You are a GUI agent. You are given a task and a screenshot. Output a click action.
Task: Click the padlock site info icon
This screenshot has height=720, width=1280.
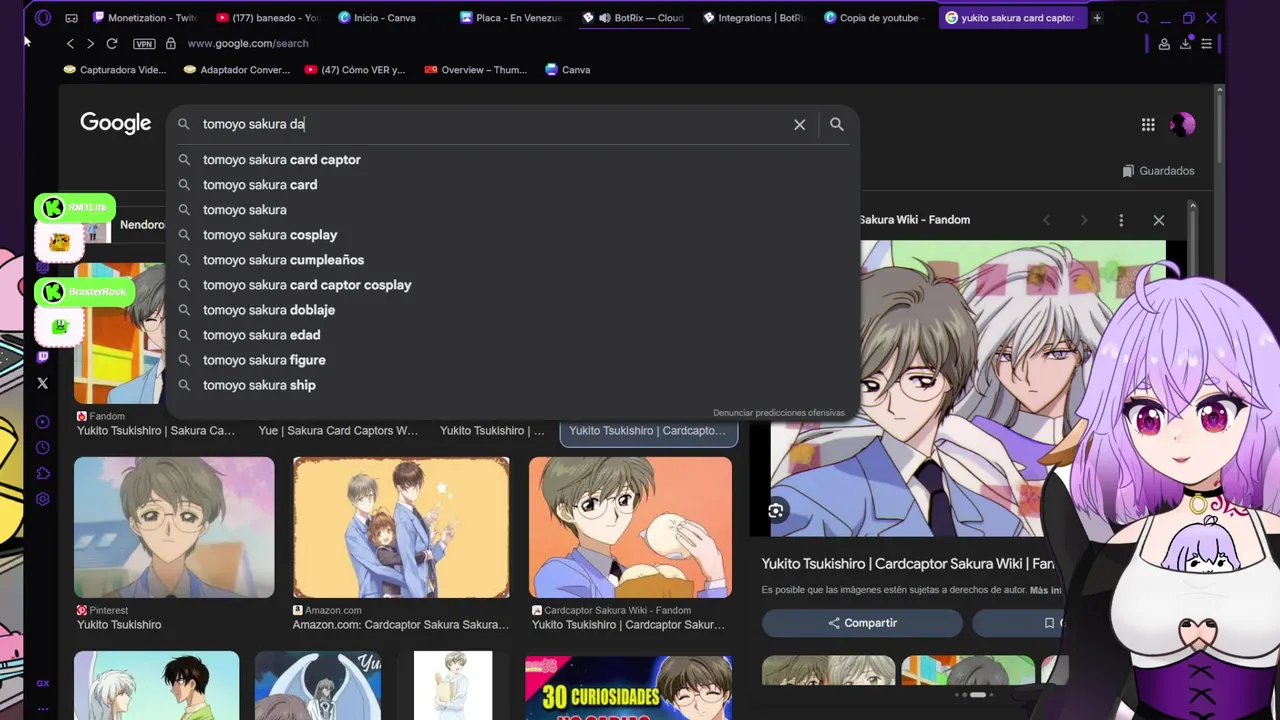pos(171,44)
